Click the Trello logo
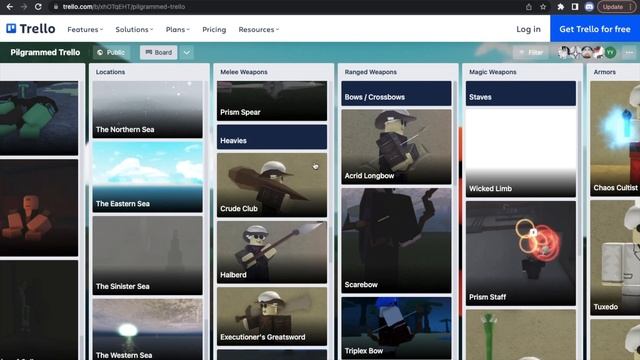 point(31,29)
